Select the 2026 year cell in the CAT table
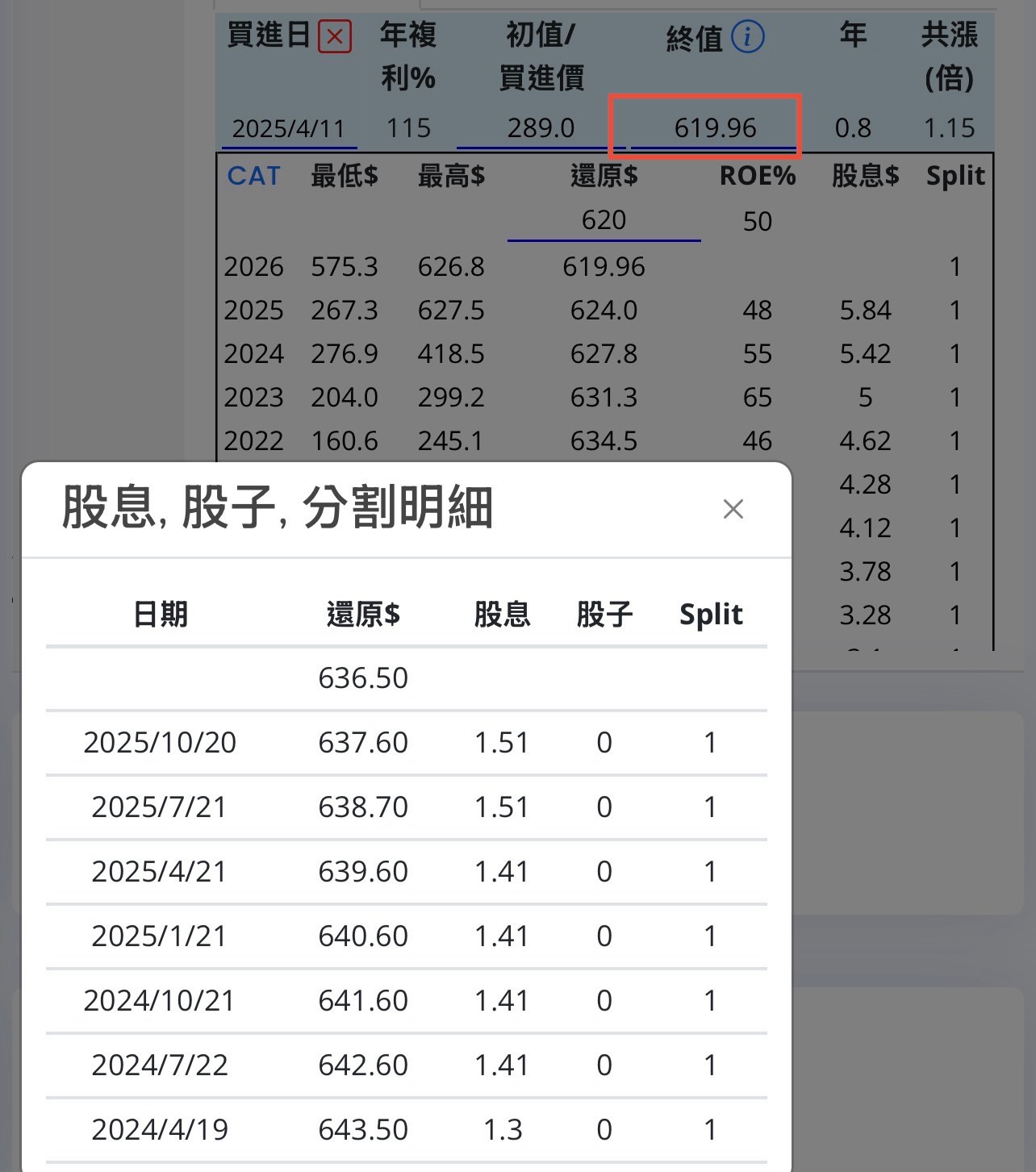The width and height of the screenshot is (1036, 1172). pyautogui.click(x=253, y=267)
